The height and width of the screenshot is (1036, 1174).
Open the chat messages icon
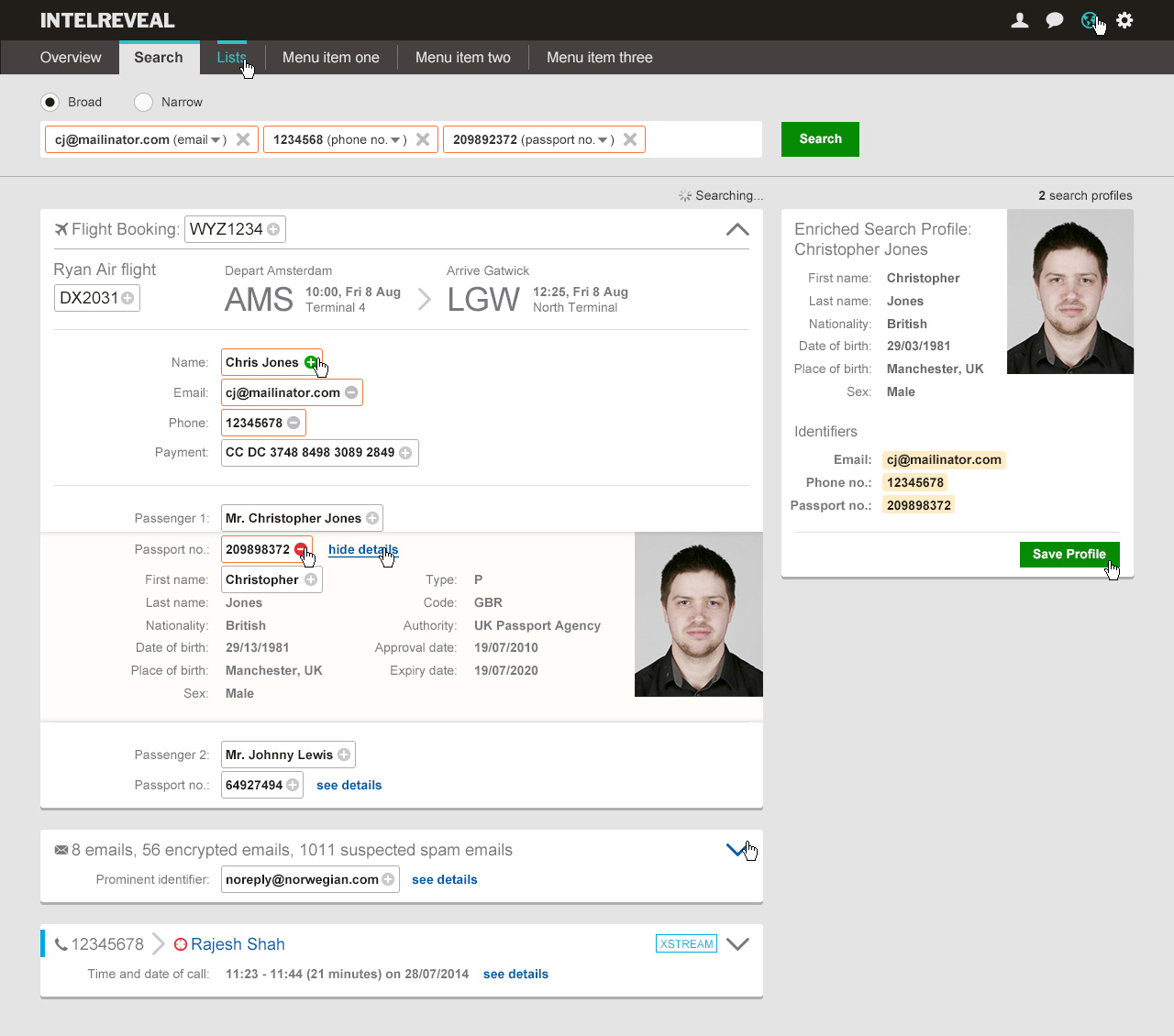[x=1055, y=20]
